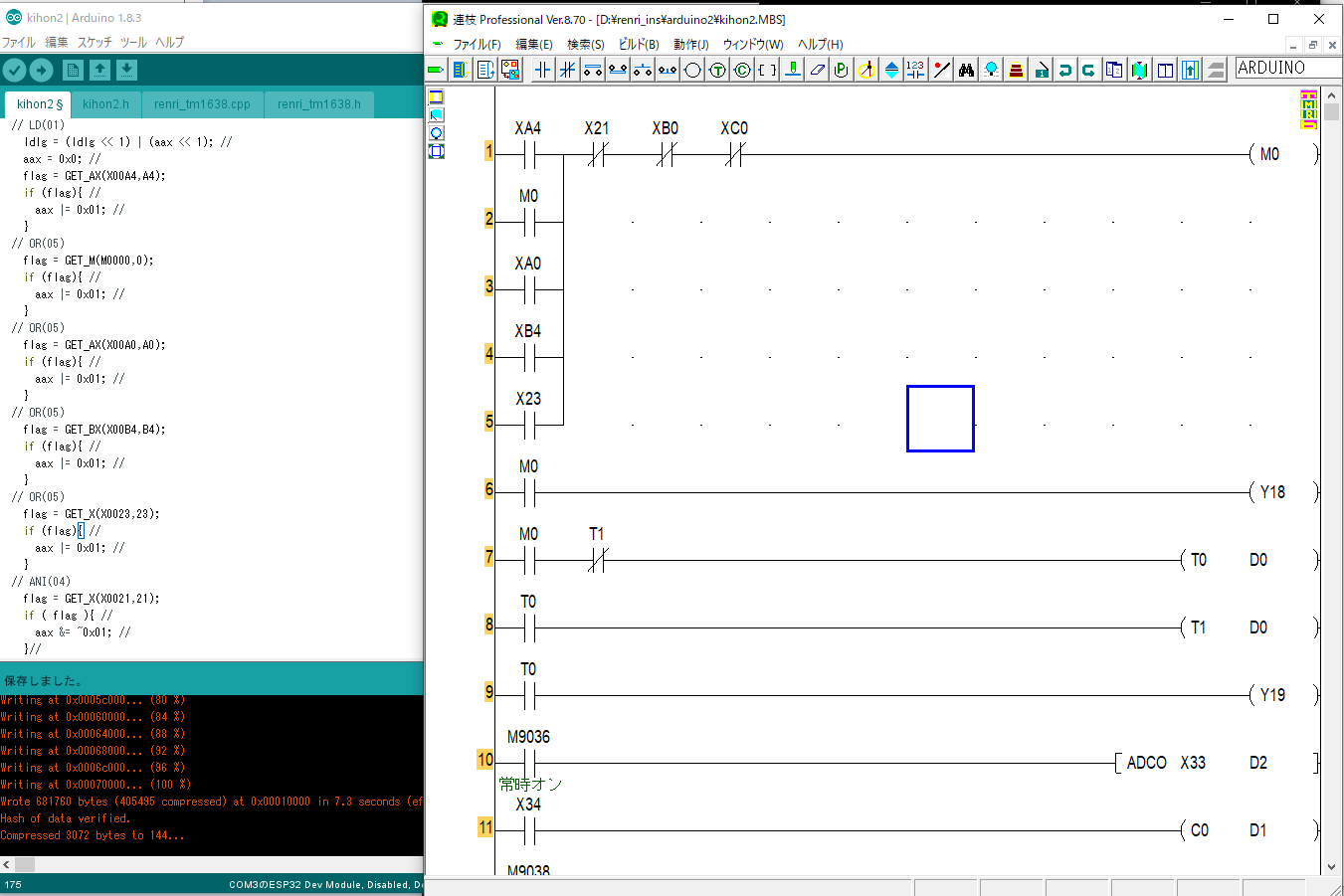Open the renri_tm1638.cpp tab

pos(202,103)
